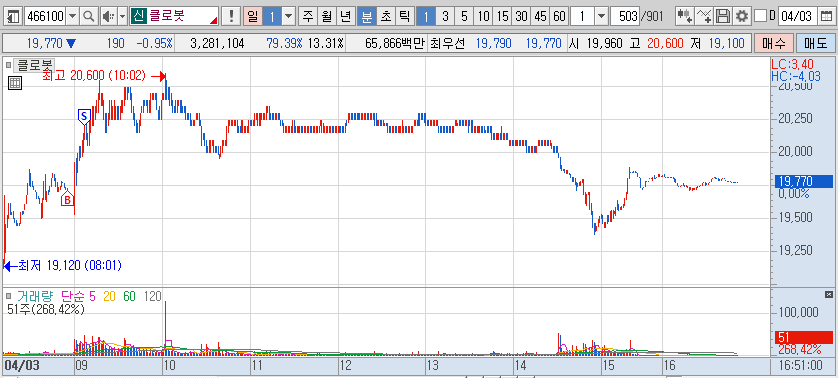The height and width of the screenshot is (378, 838).
Task: Open stock code 466100 history dropdown
Action: pos(73,17)
